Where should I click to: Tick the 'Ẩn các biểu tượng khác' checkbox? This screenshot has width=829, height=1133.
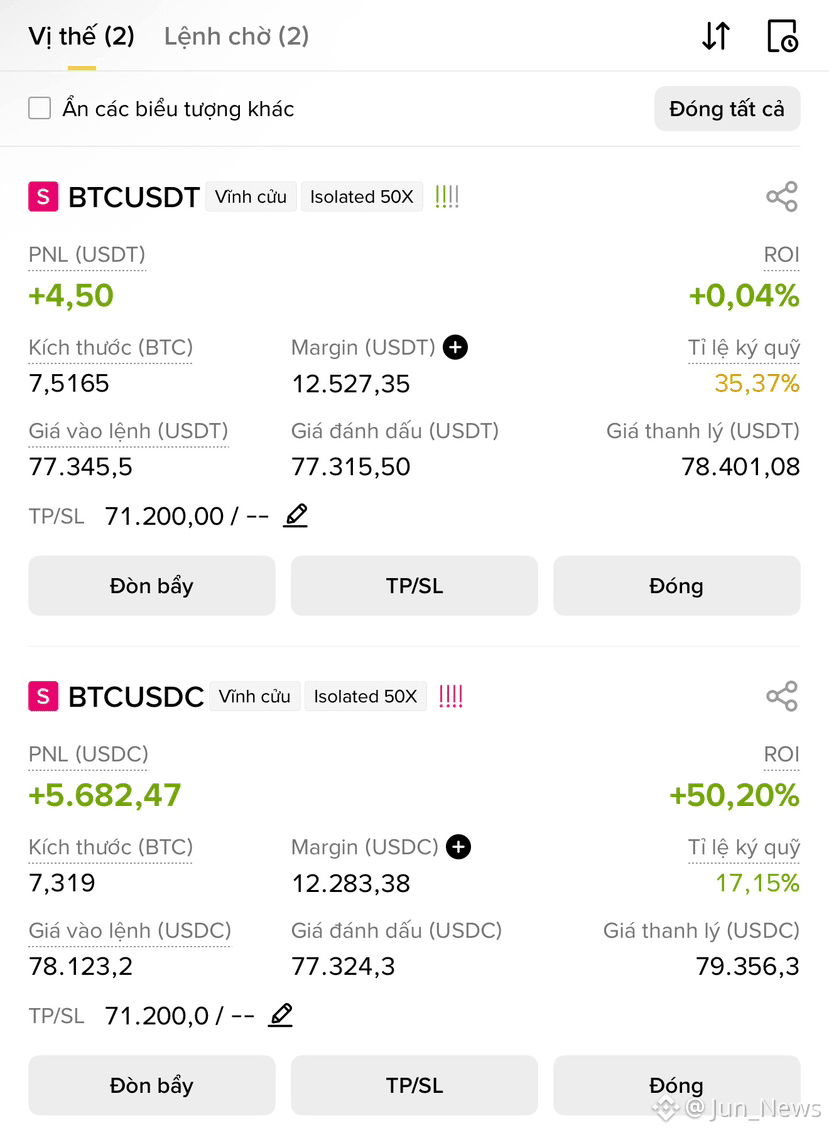(x=40, y=108)
